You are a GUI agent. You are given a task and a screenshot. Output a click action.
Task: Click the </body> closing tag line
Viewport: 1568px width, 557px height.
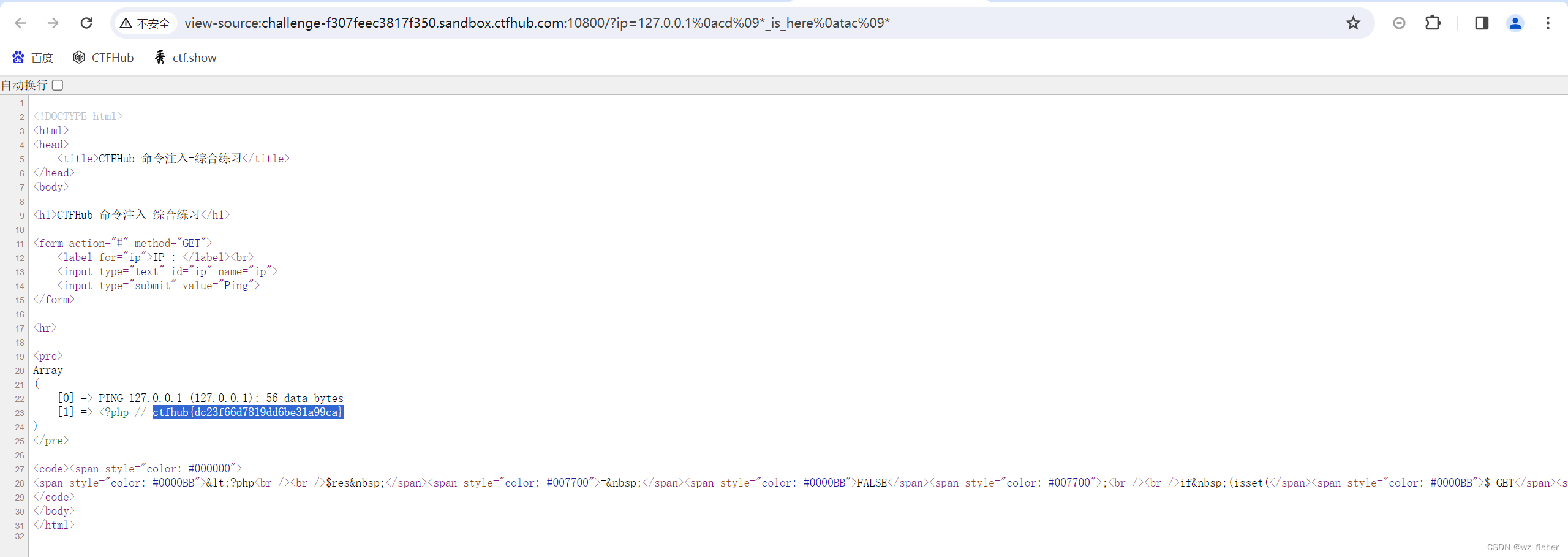54,511
